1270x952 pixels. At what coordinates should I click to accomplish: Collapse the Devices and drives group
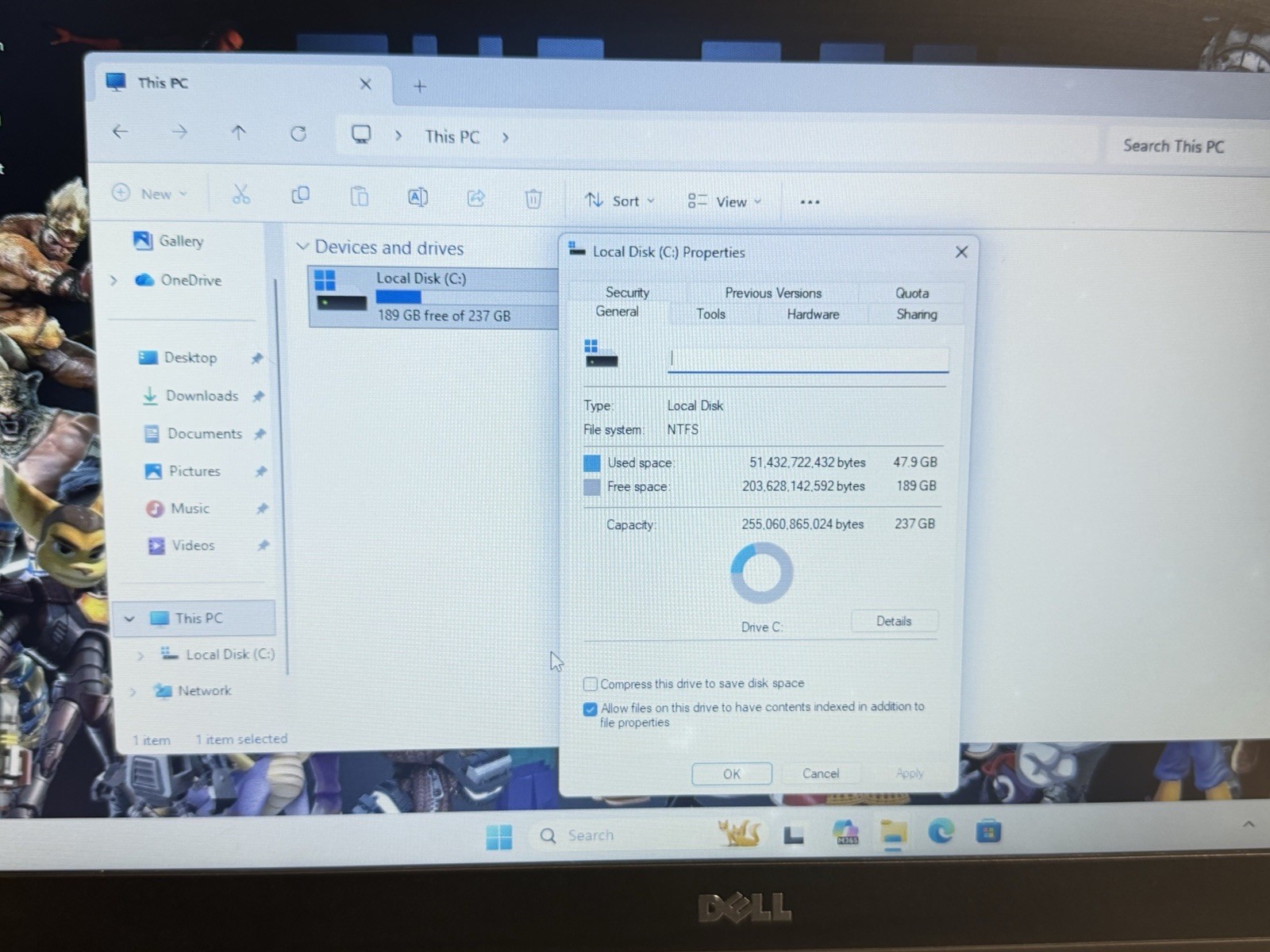[x=302, y=247]
